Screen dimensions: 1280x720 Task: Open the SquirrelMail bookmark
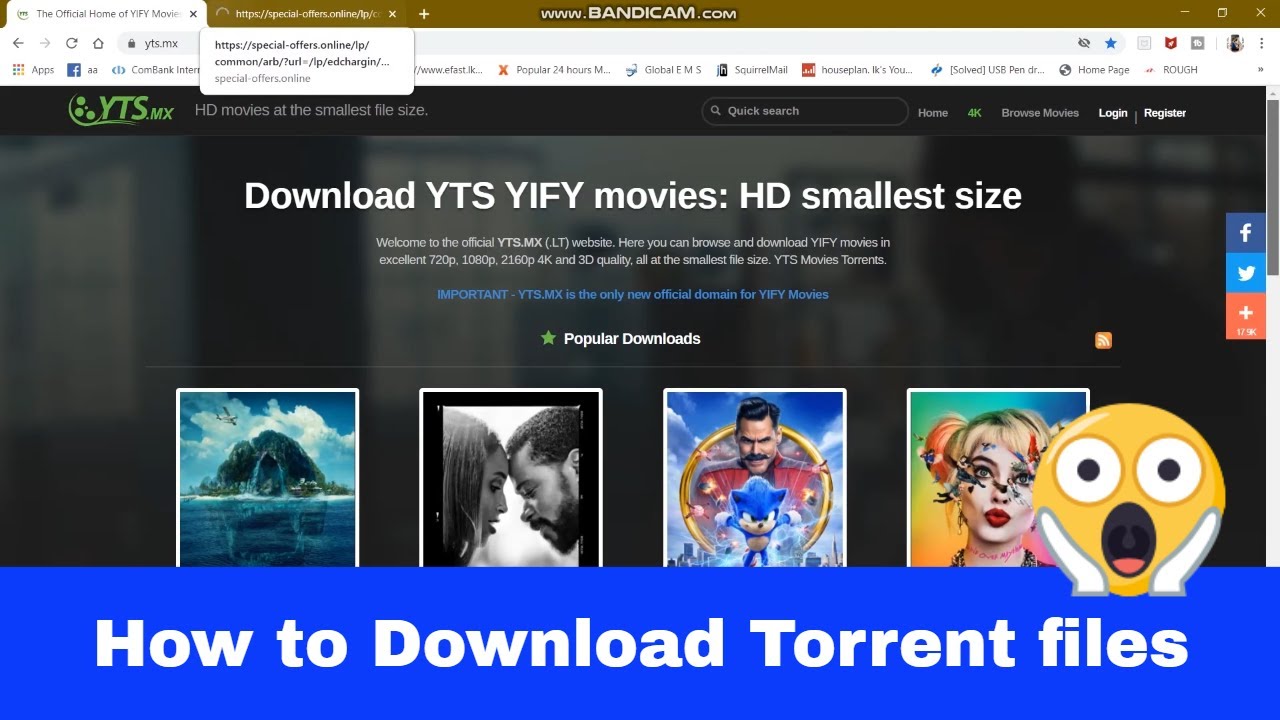751,70
